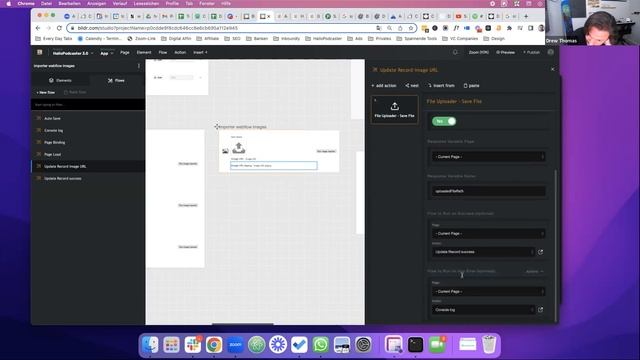
Task: Click the Publish button
Action: click(x=531, y=52)
